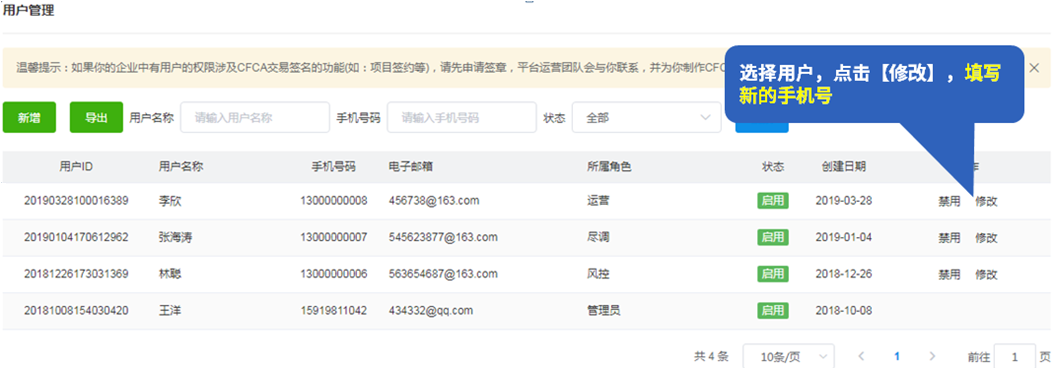Click creation date 2019-03-28
The image size is (1056, 369).
(x=844, y=201)
